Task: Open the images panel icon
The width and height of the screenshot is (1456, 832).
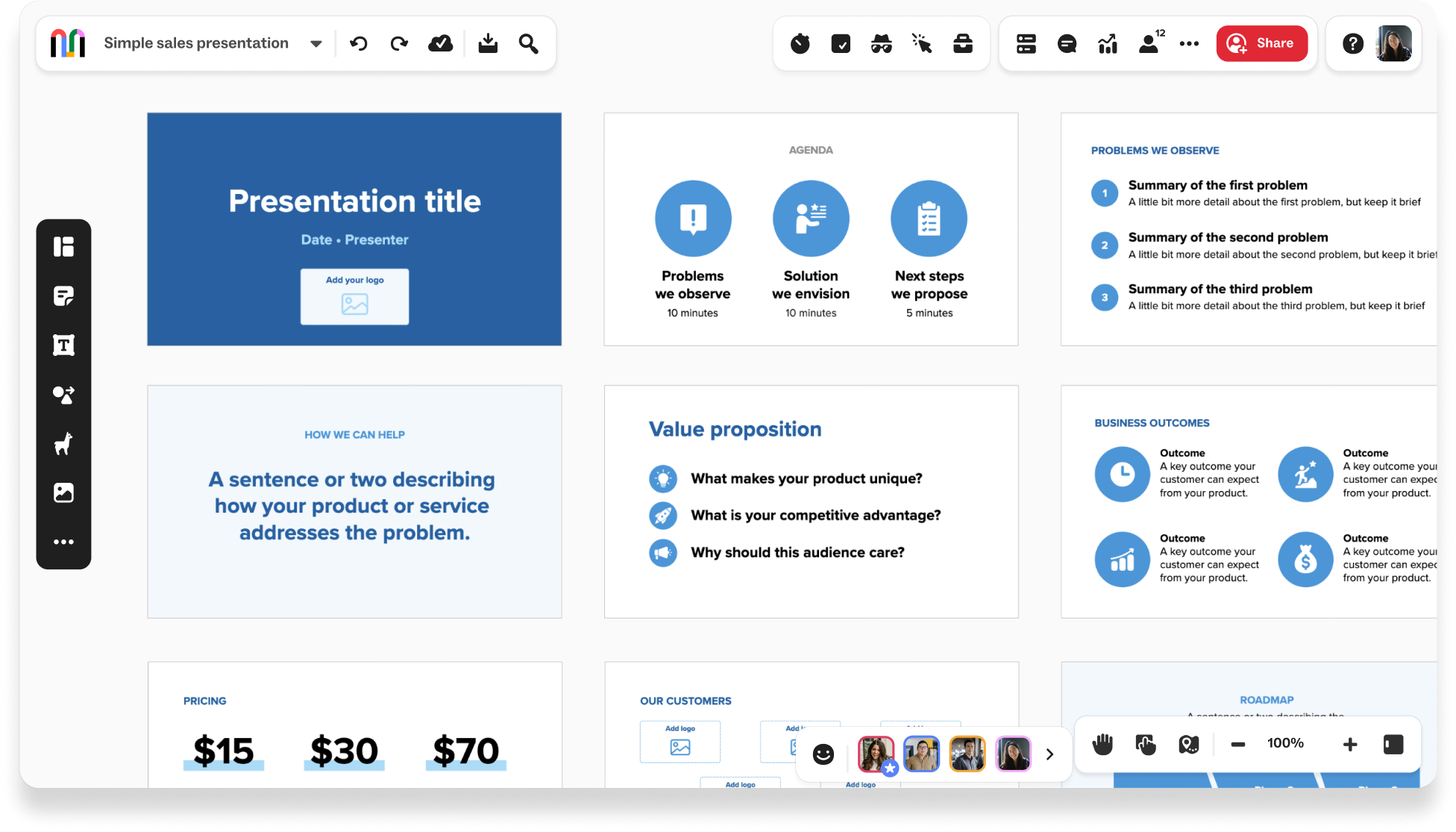Action: (63, 493)
